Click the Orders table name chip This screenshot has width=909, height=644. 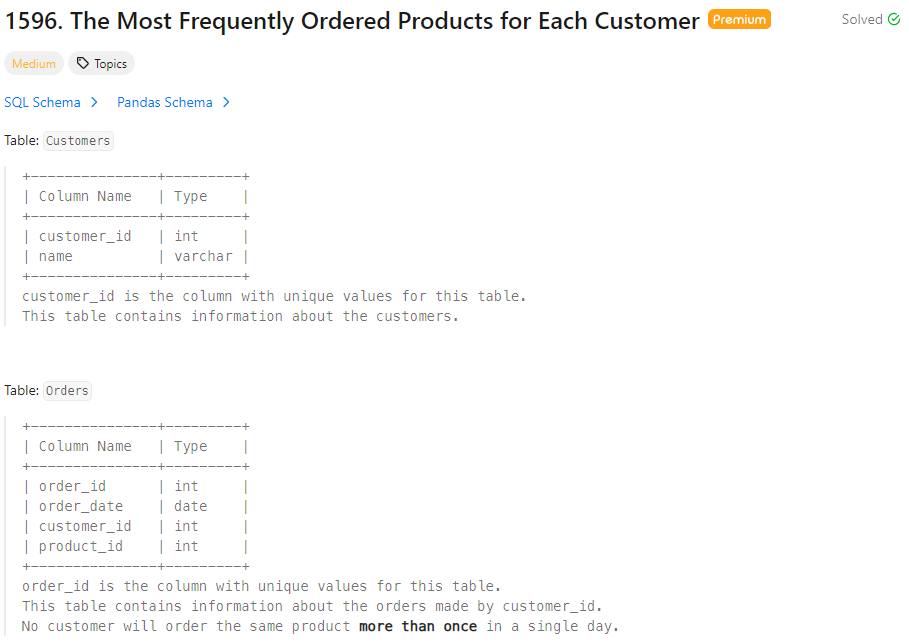point(67,391)
